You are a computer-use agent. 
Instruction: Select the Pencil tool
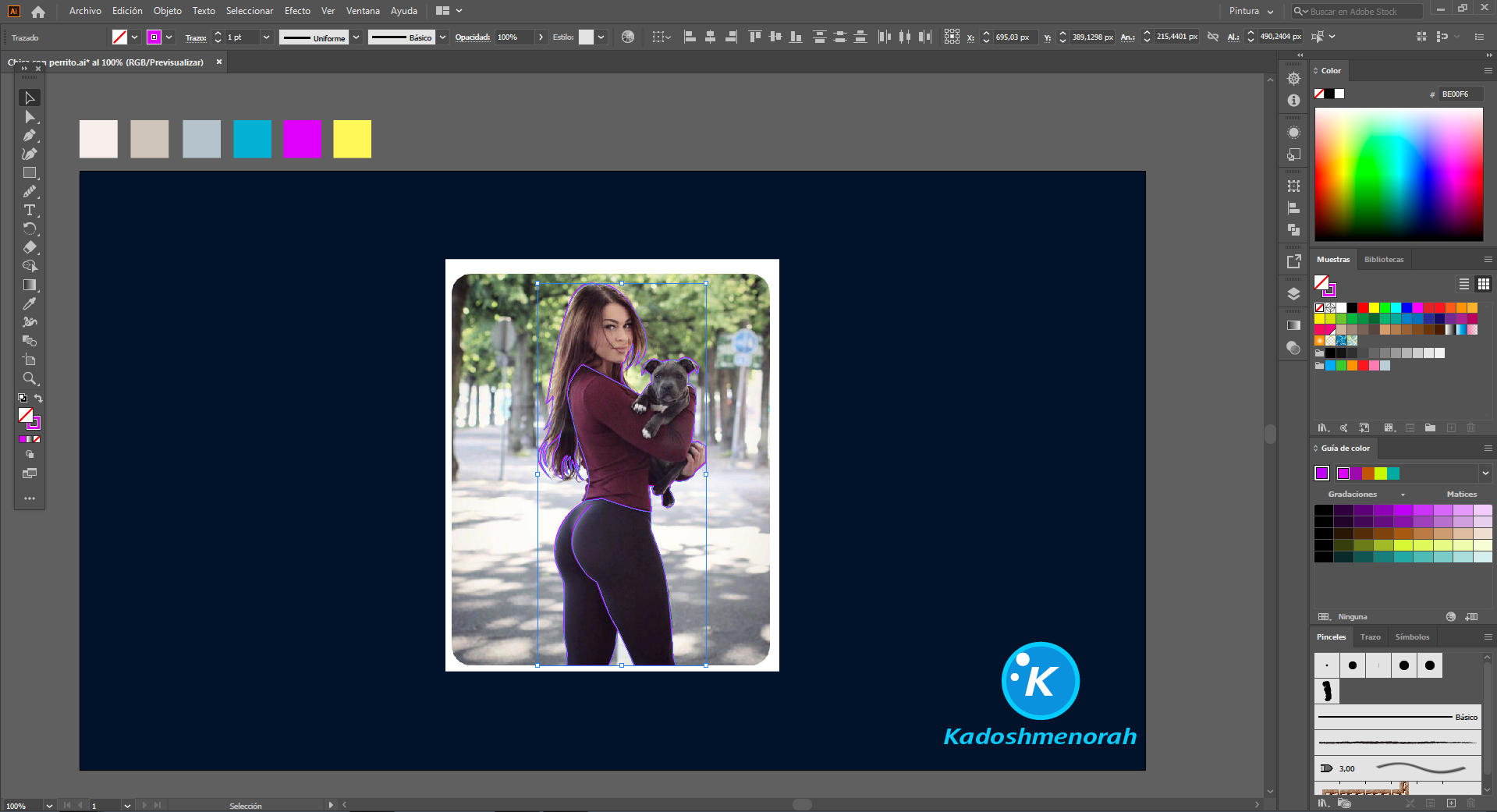tap(30, 192)
